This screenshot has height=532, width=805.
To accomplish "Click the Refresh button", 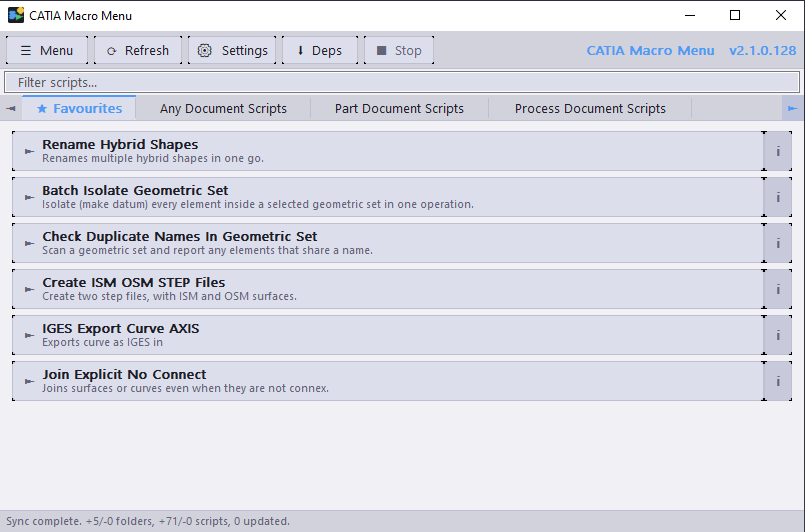I will point(138,50).
